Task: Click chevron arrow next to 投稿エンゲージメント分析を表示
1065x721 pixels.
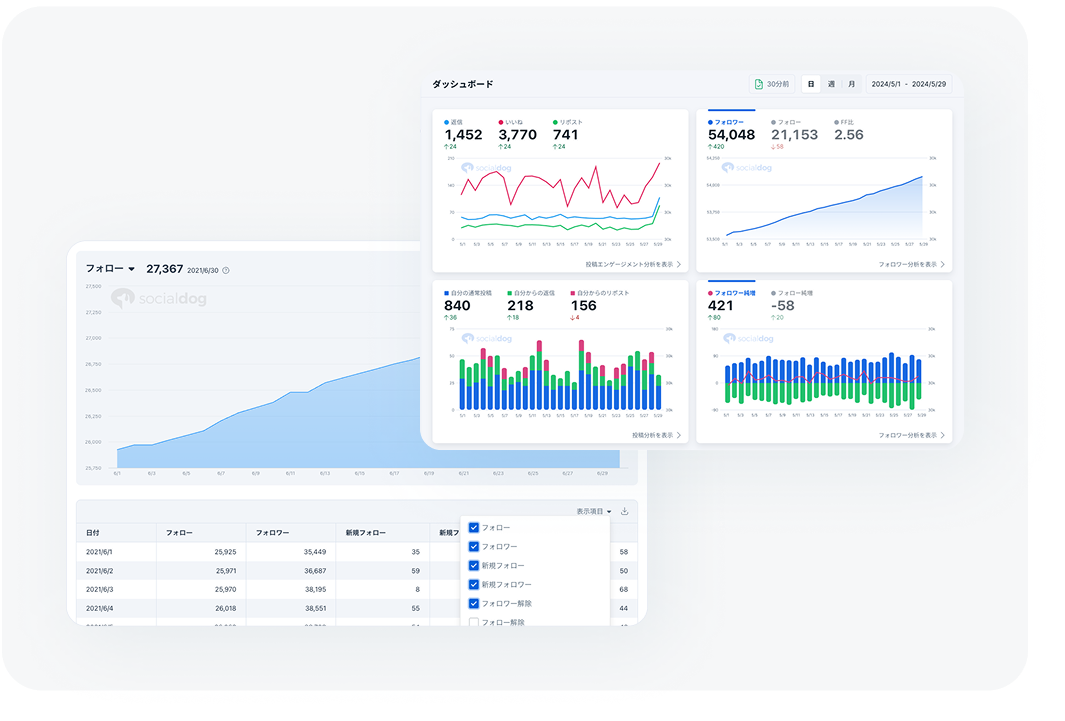Action: point(679,265)
